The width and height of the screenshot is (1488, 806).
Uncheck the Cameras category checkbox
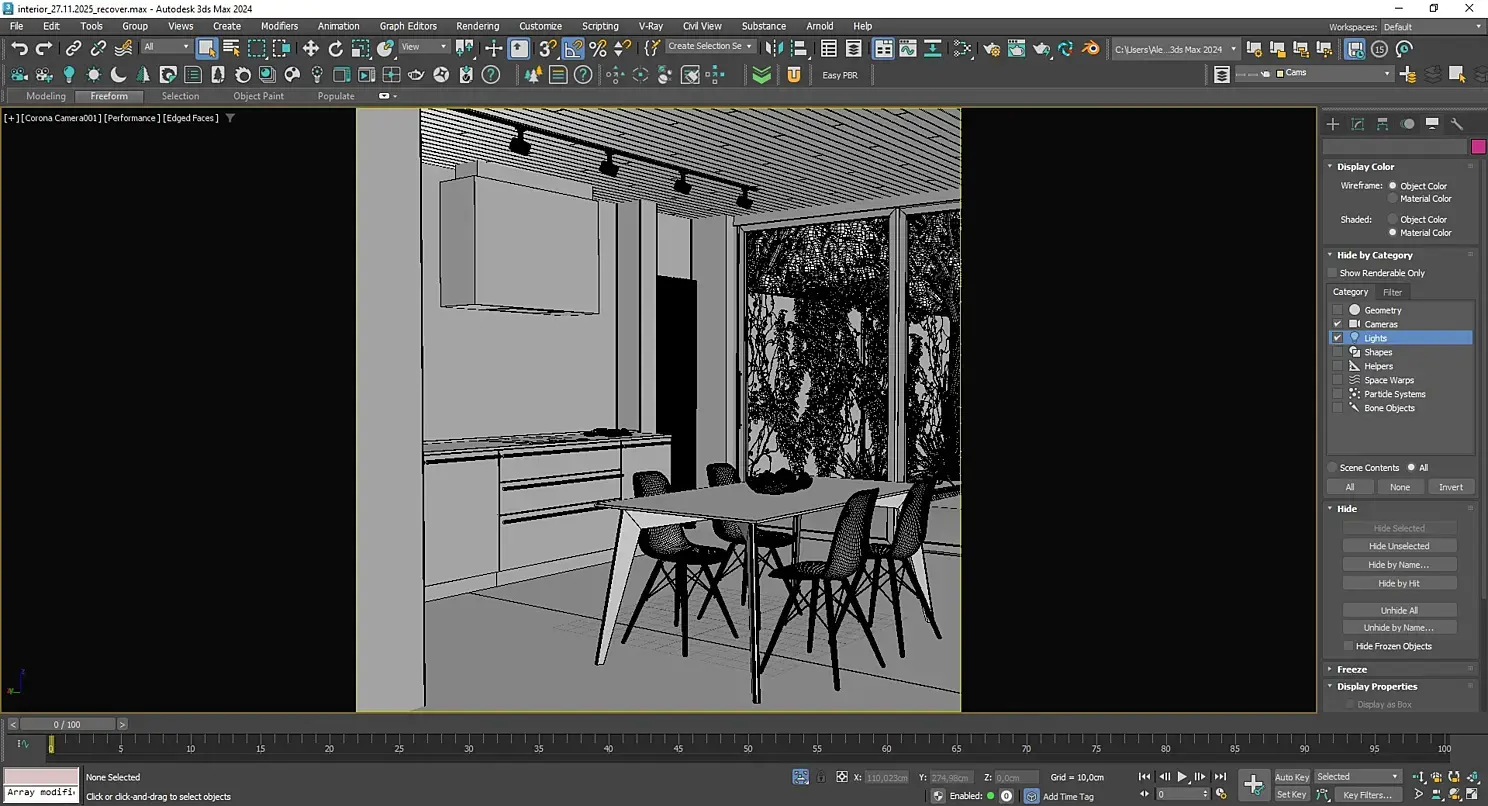tap(1337, 324)
